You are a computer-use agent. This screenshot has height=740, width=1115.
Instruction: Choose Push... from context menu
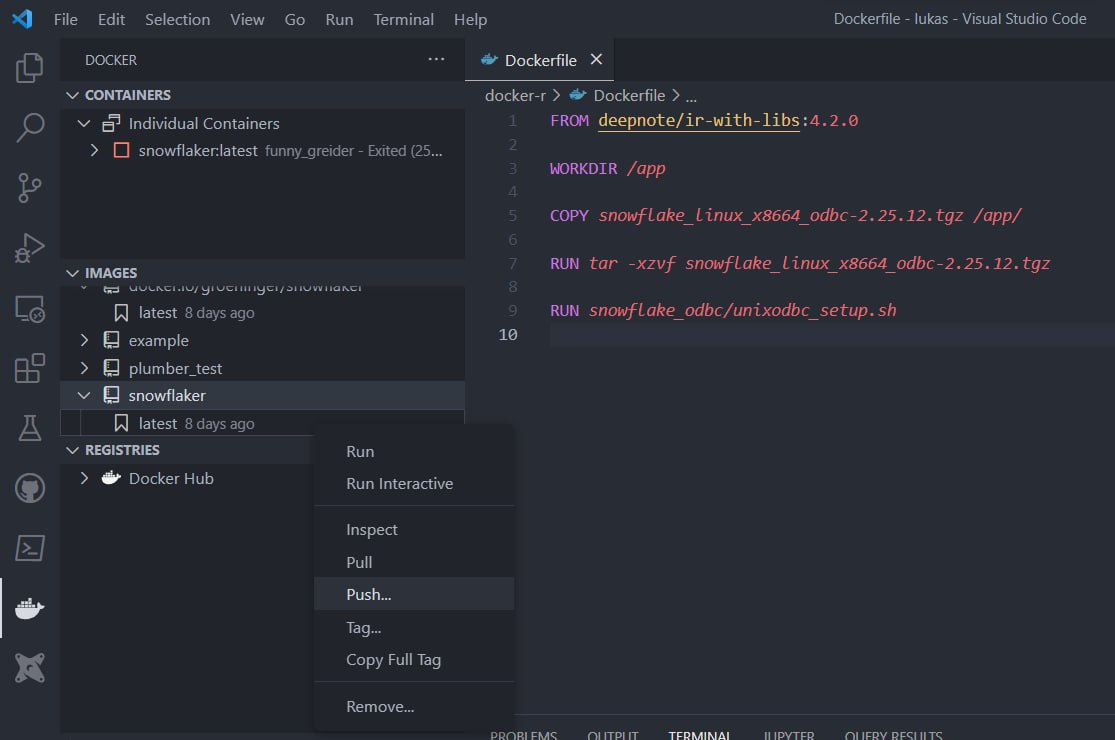coord(414,594)
